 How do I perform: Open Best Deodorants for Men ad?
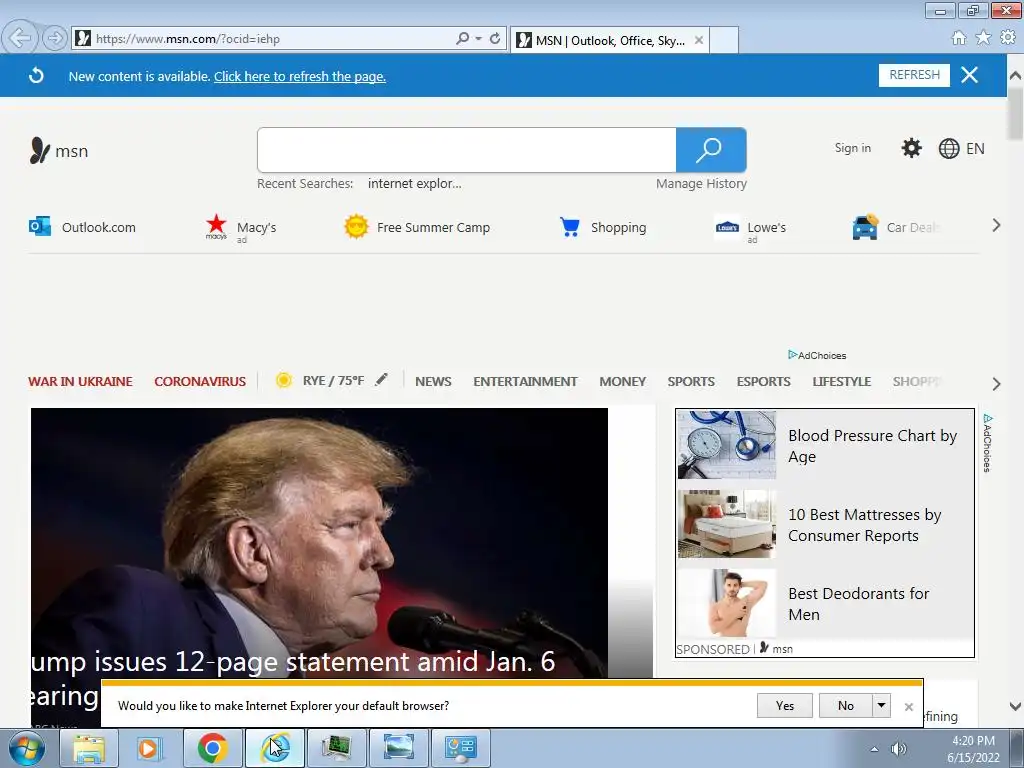[825, 603]
